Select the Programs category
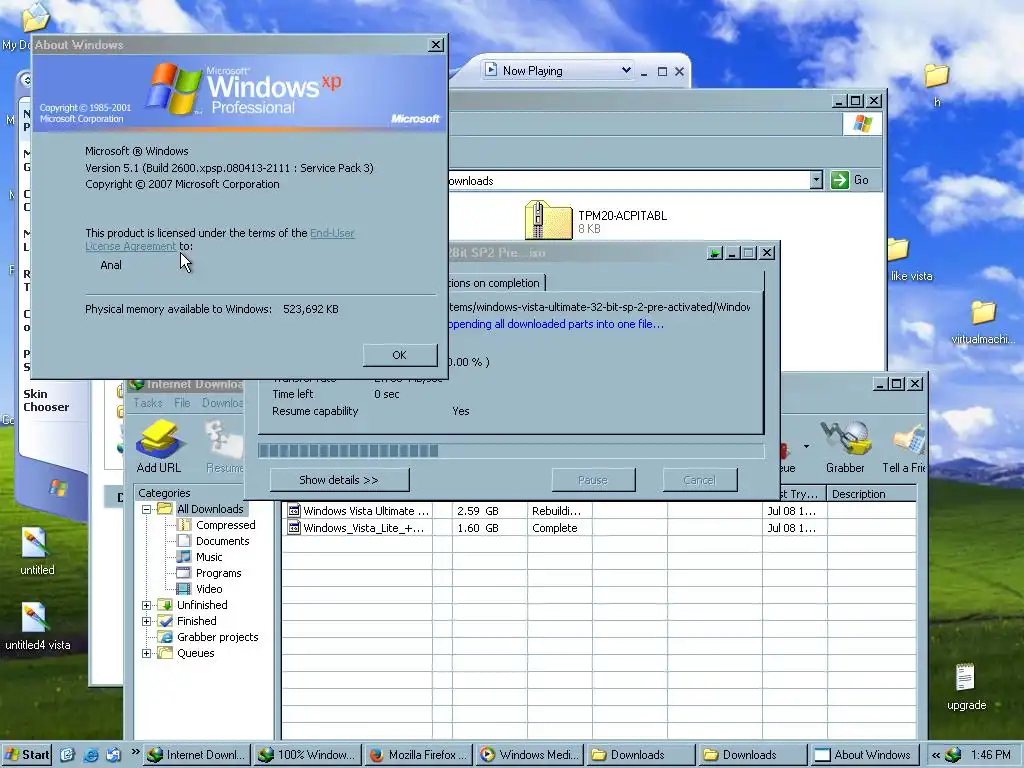 pyautogui.click(x=218, y=573)
